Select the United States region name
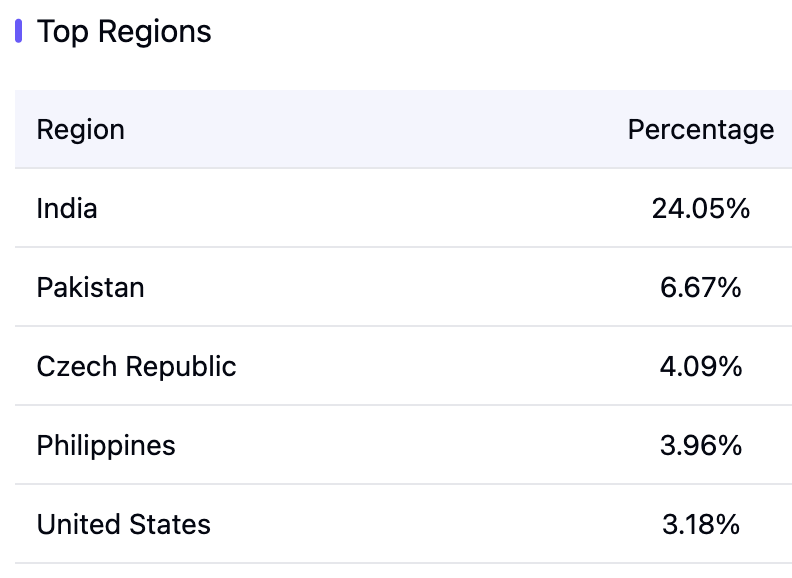The image size is (792, 578). click(124, 525)
